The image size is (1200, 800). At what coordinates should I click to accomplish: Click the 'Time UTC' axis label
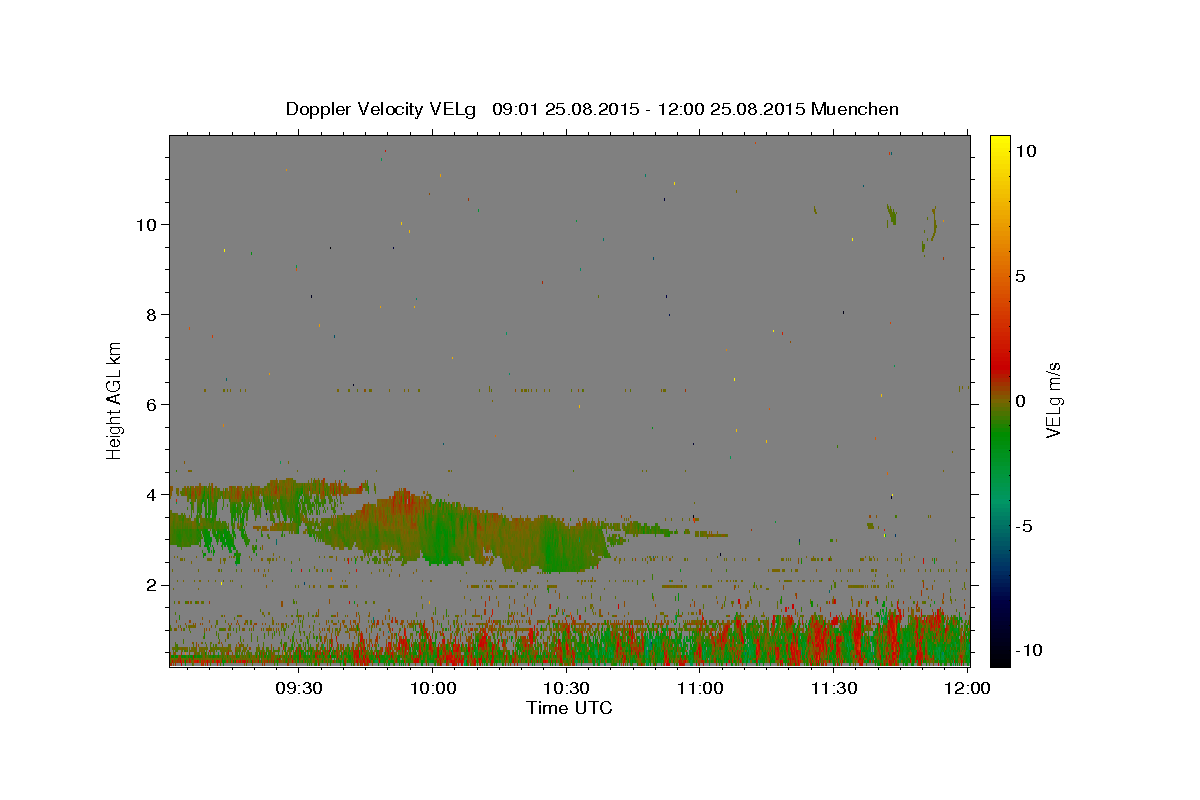tap(569, 708)
